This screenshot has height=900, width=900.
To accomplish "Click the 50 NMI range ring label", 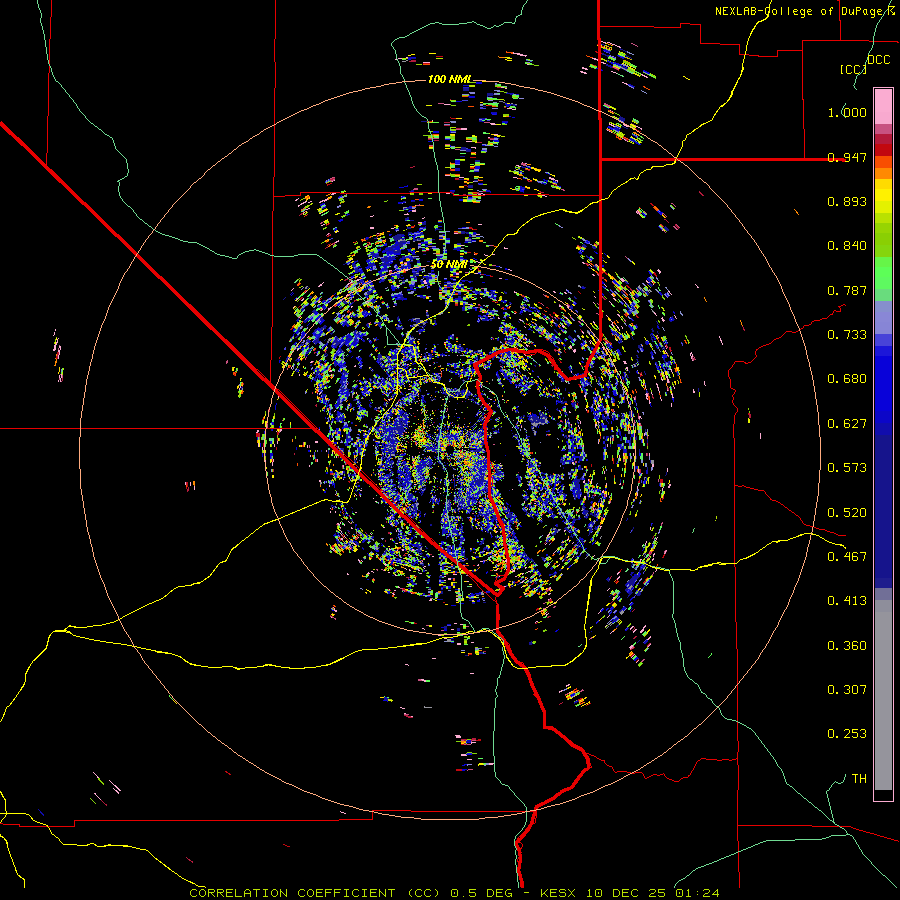I will (449, 264).
